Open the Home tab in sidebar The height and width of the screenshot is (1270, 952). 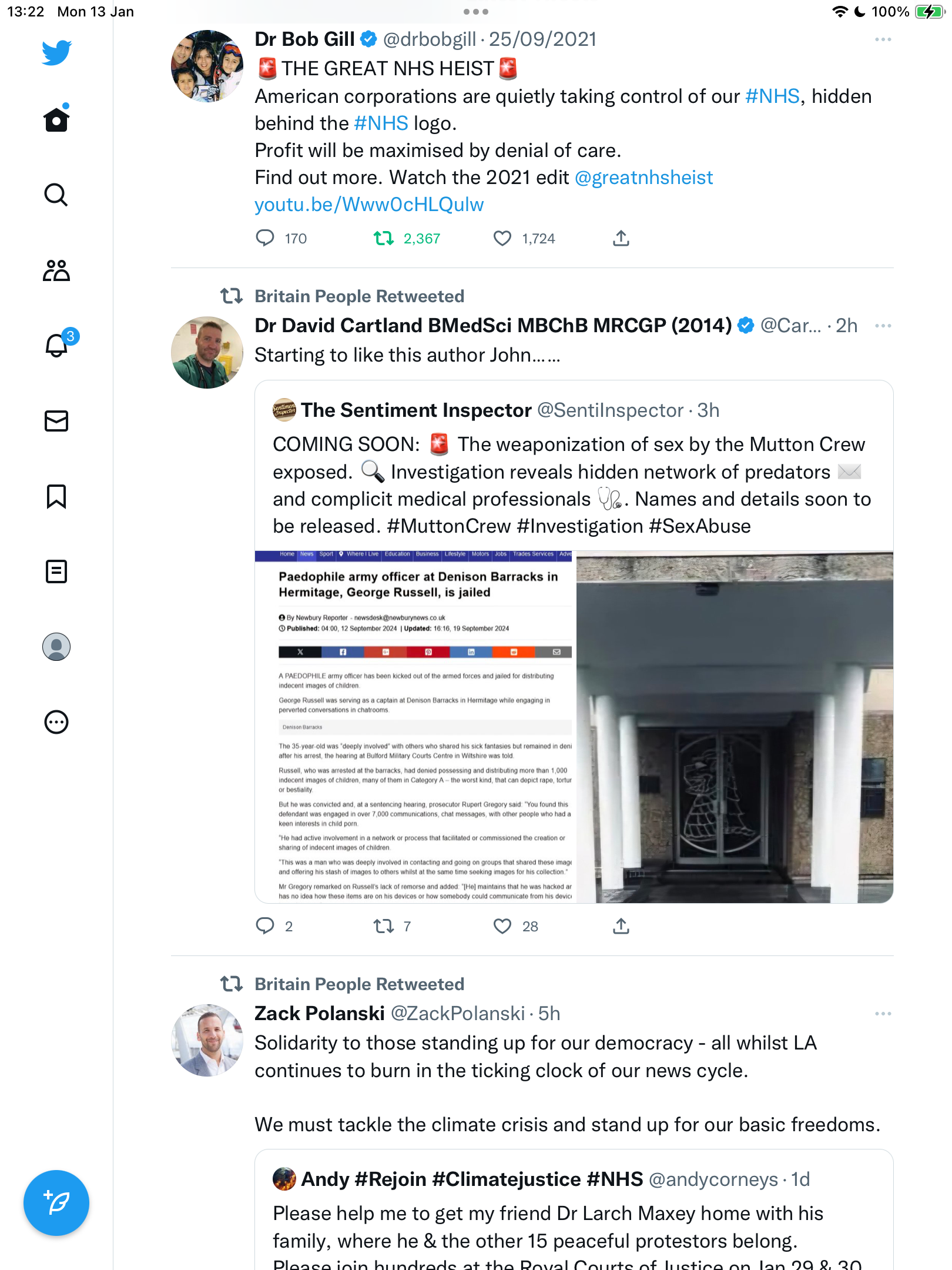pos(56,119)
